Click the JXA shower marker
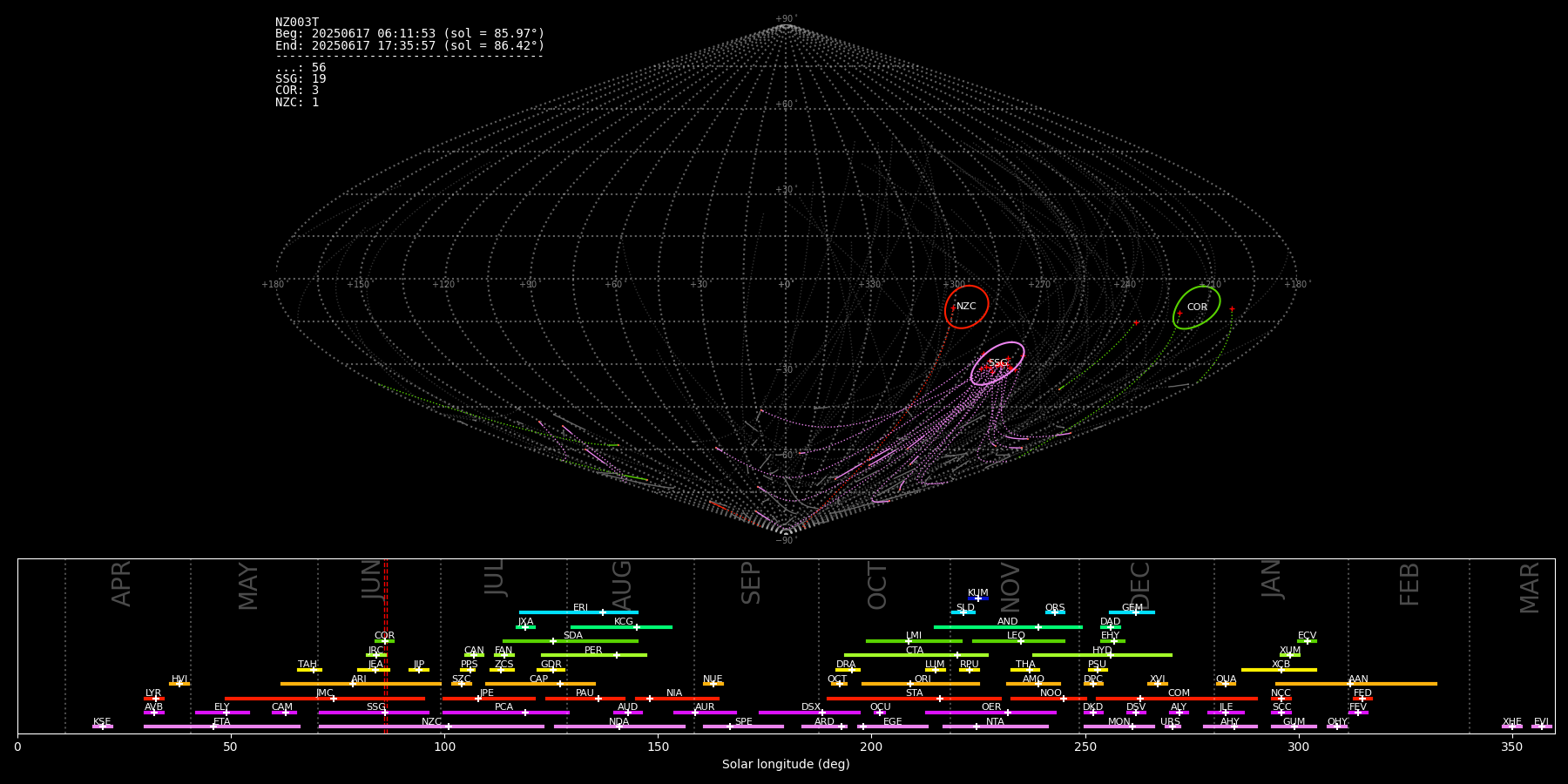Viewport: 1568px width, 784px height. click(525, 626)
